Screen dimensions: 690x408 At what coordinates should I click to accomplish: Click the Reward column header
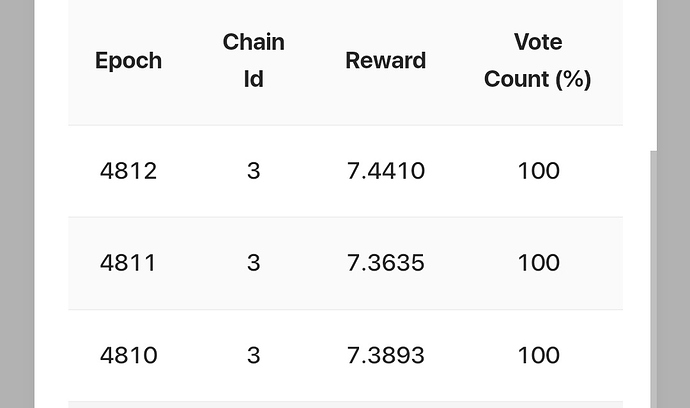point(385,61)
